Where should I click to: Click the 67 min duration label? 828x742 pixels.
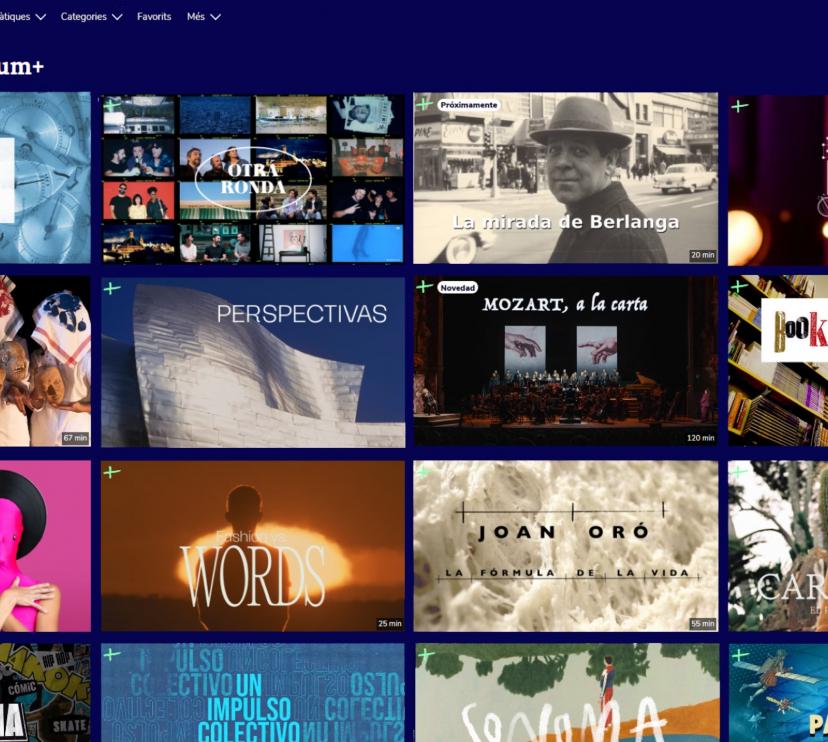76,438
